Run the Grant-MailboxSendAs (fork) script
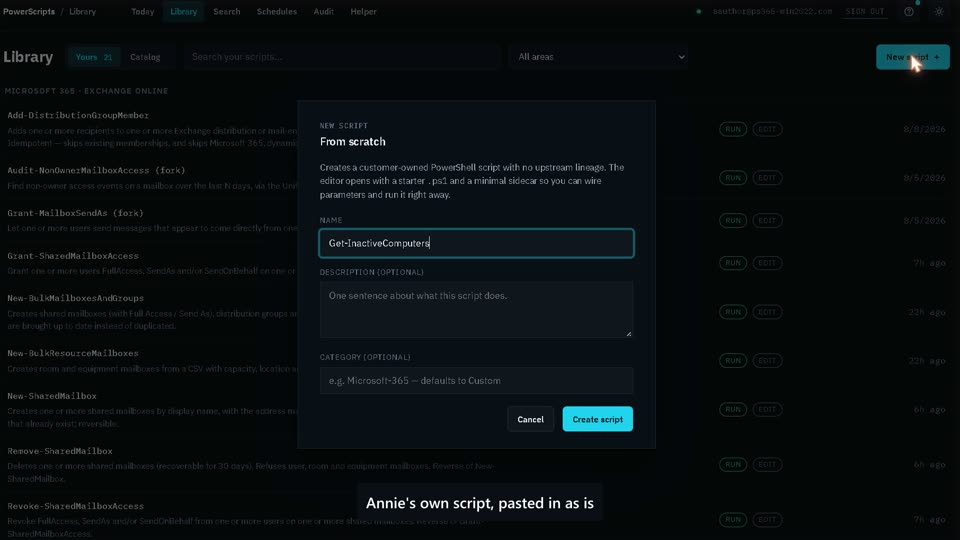The height and width of the screenshot is (540, 960). point(733,220)
